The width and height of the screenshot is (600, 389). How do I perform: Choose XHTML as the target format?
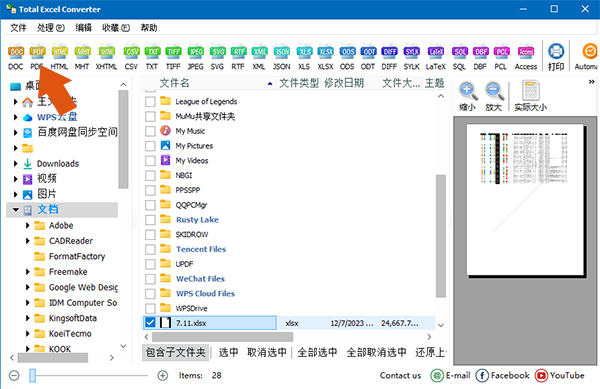106,57
